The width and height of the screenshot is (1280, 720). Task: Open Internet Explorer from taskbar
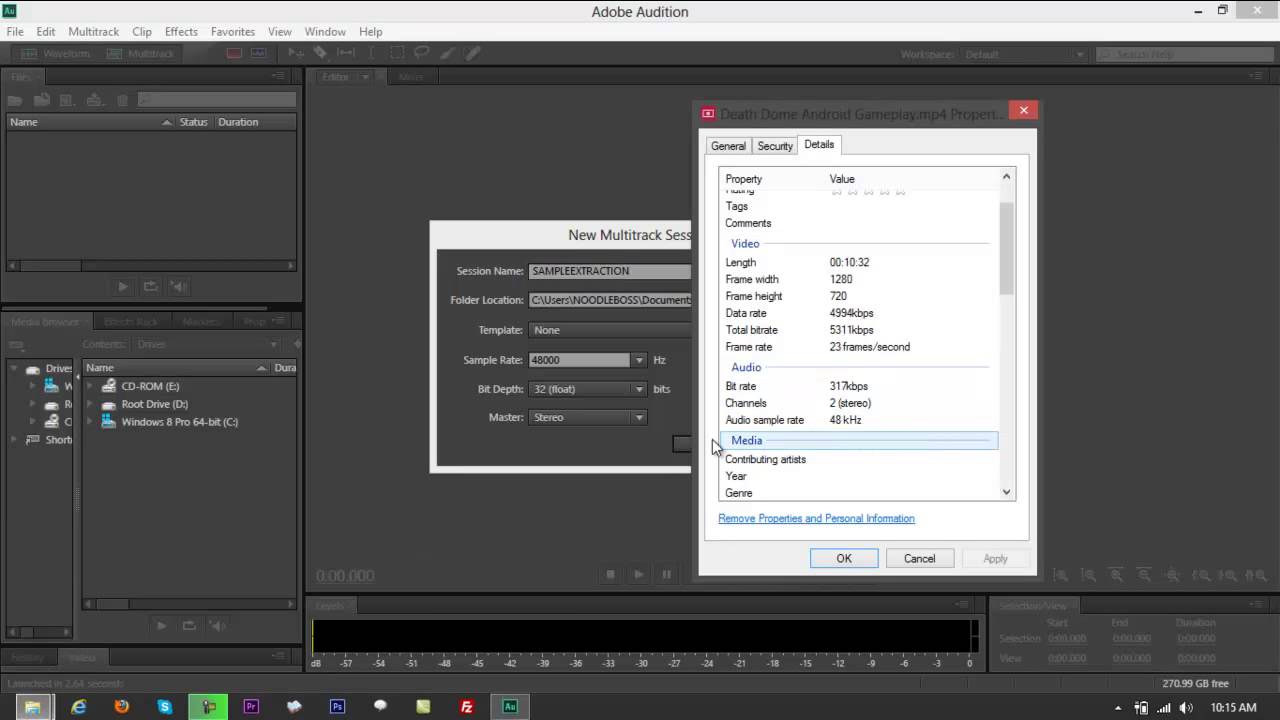coord(78,706)
